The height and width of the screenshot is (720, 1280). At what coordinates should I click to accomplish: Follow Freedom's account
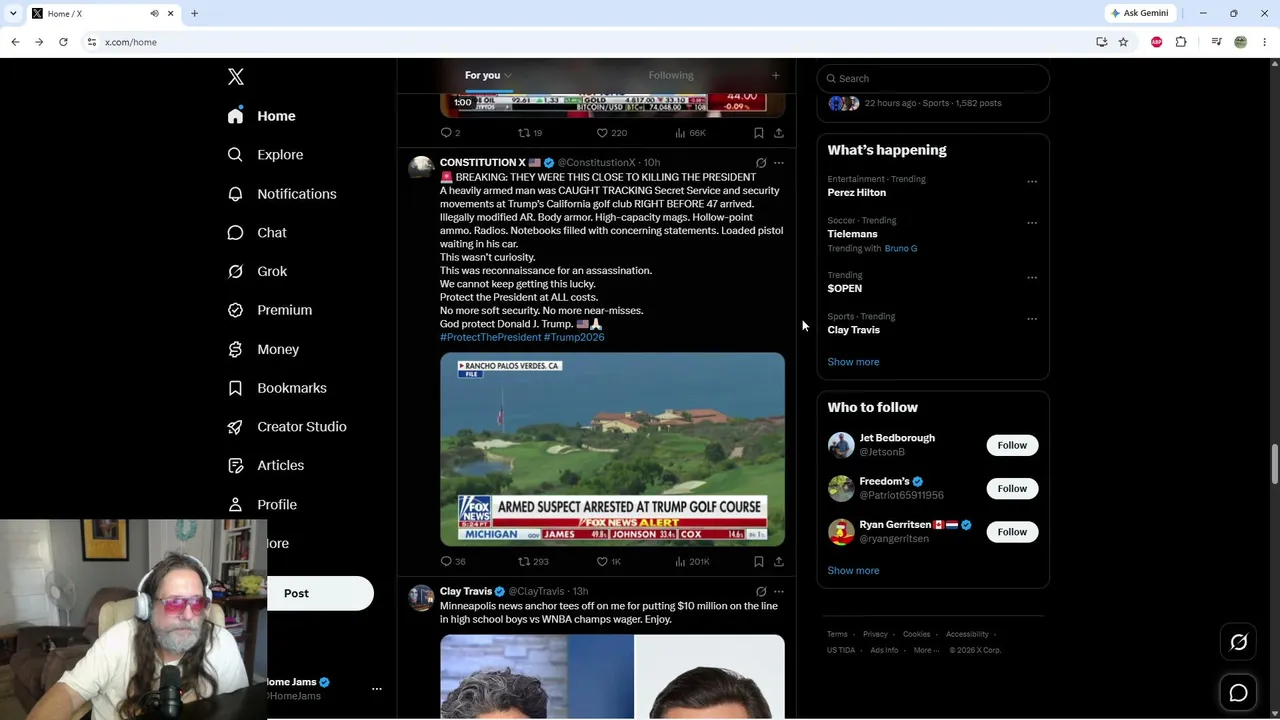tap(1012, 489)
